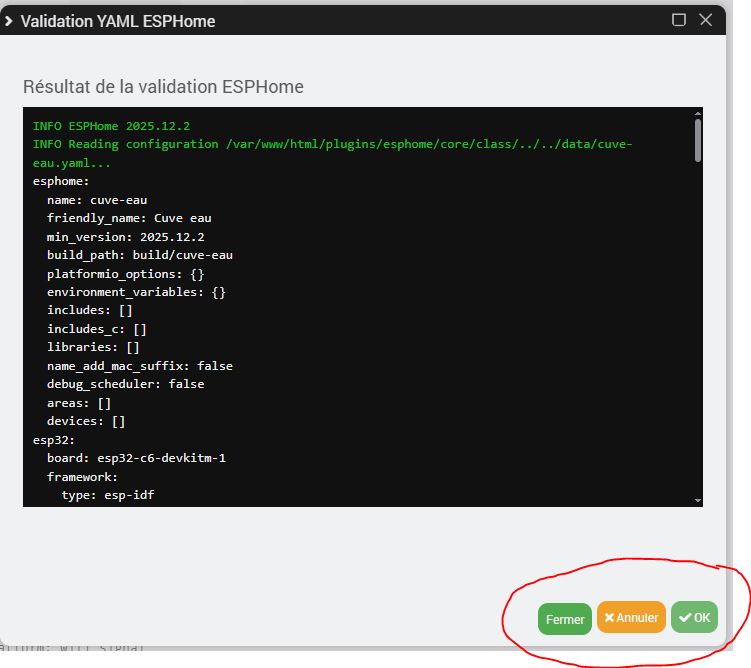Click the 'name: cuve-eau' line
The width and height of the screenshot is (751, 668).
coord(97,200)
